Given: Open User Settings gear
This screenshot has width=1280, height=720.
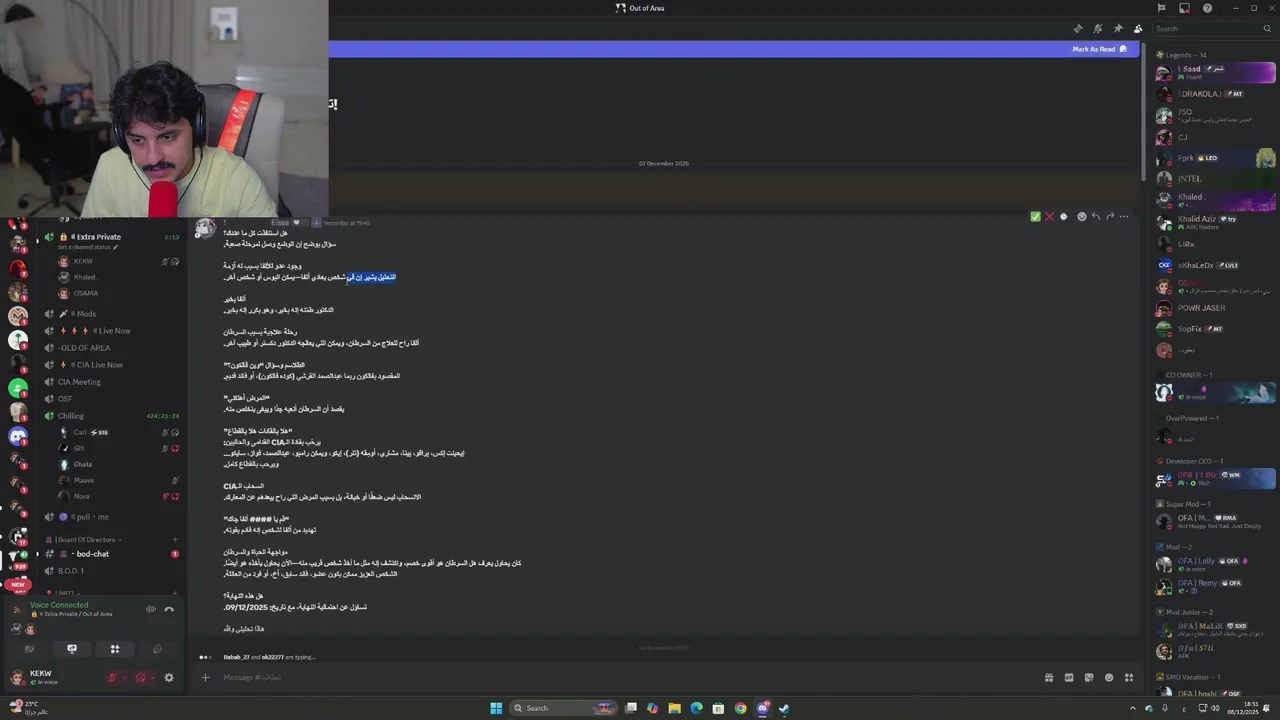Looking at the screenshot, I should pos(169,678).
